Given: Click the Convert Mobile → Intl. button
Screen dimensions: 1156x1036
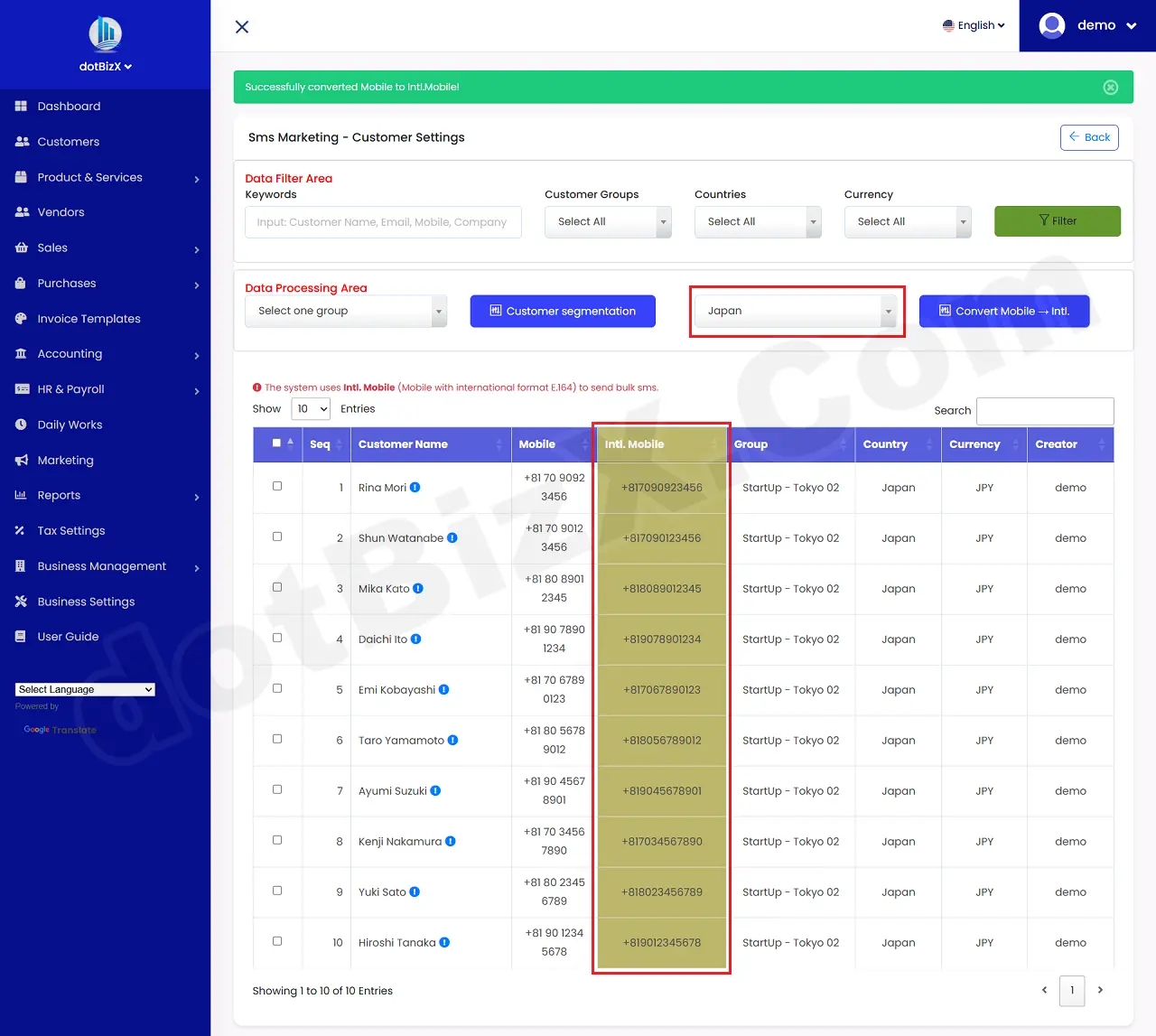Looking at the screenshot, I should [x=1003, y=312].
